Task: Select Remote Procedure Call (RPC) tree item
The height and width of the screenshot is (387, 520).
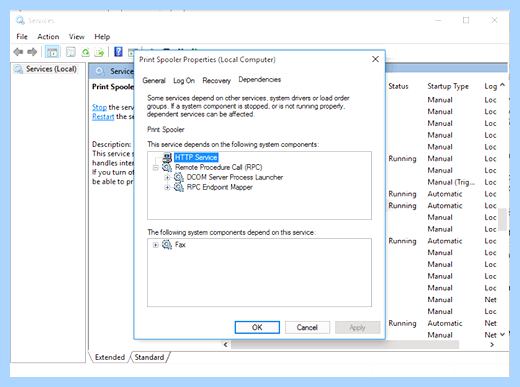Action: 219,167
